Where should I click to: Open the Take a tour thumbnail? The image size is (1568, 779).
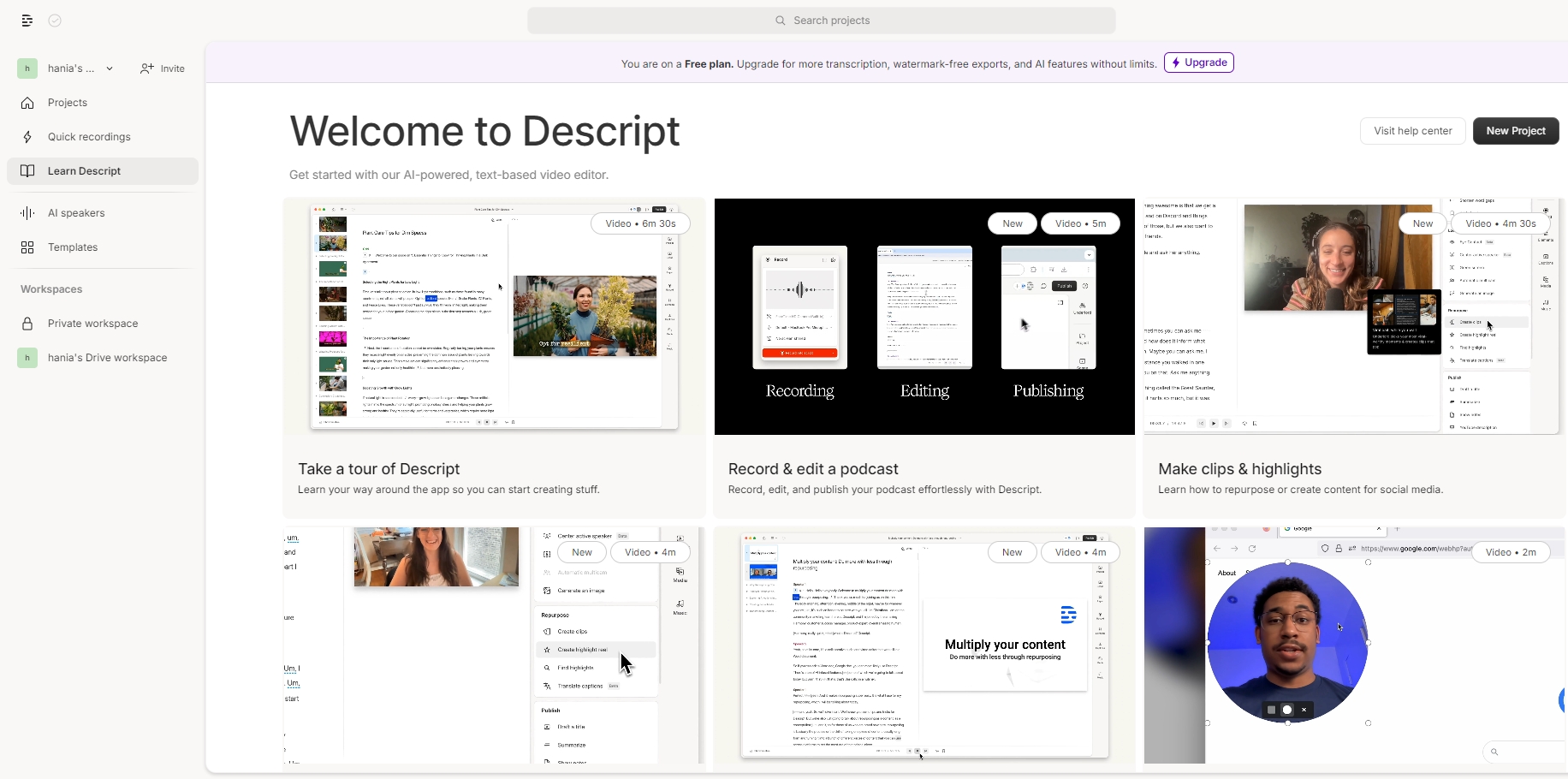(x=495, y=317)
